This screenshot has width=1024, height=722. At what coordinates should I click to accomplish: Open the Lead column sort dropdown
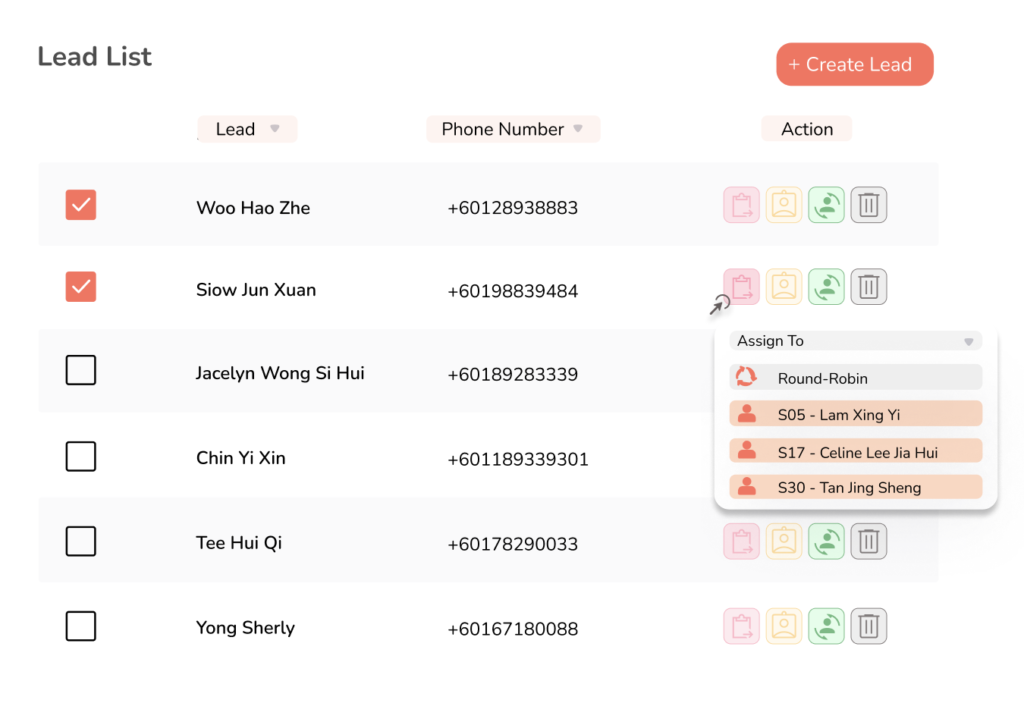[275, 129]
